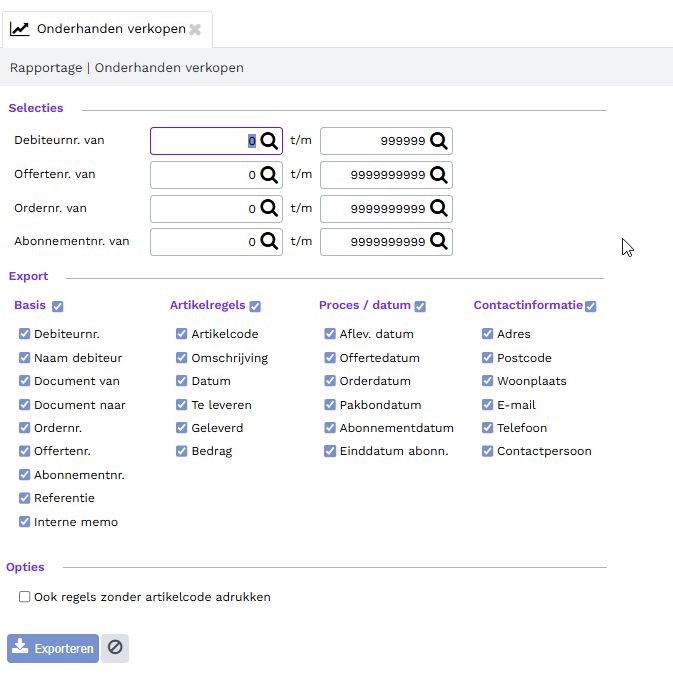This screenshot has width=673, height=690.
Task: Uncheck the Interne memo checkbox
Action: pyautogui.click(x=24, y=521)
